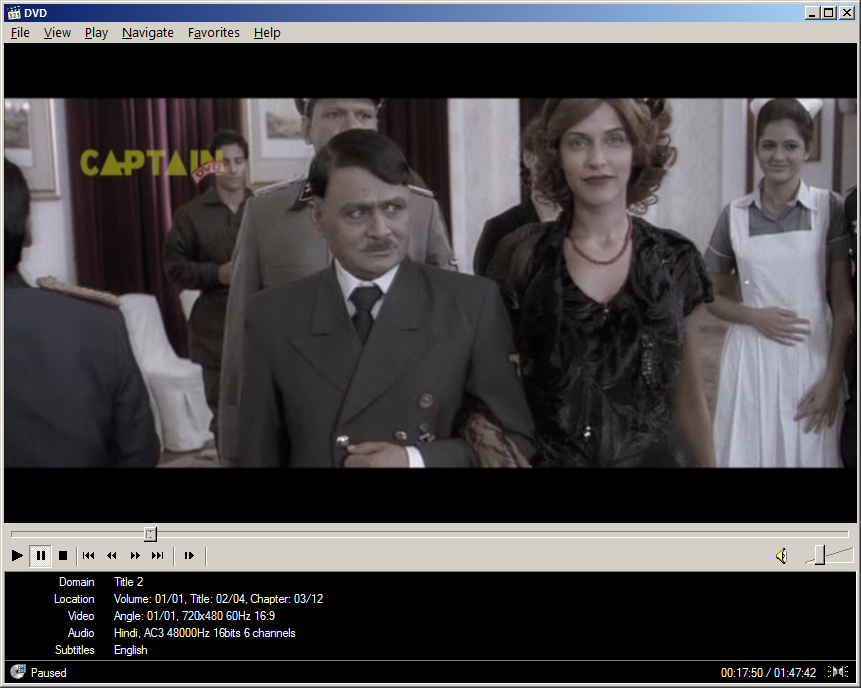Click the 'Subtitles' label

(75, 650)
